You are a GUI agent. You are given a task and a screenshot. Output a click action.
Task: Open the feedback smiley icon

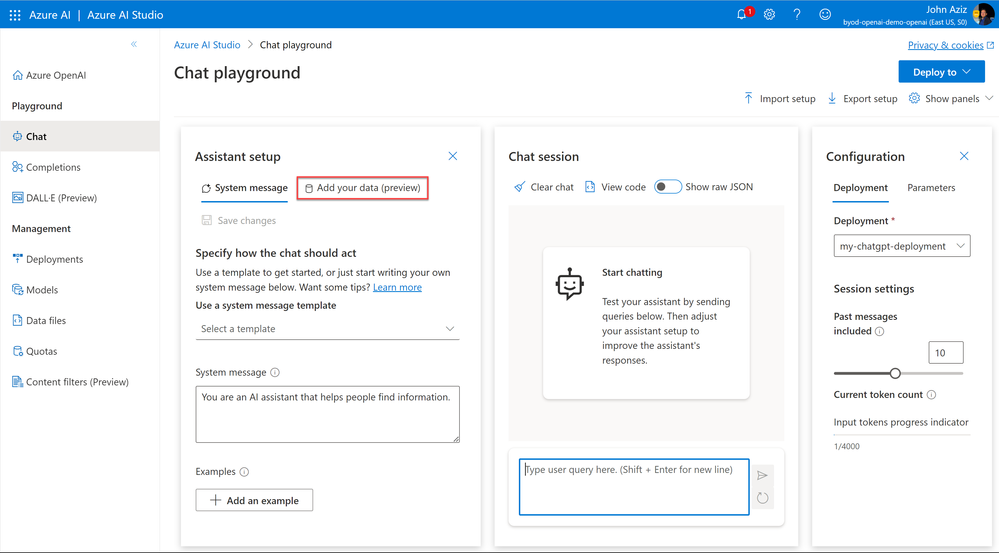click(x=825, y=15)
